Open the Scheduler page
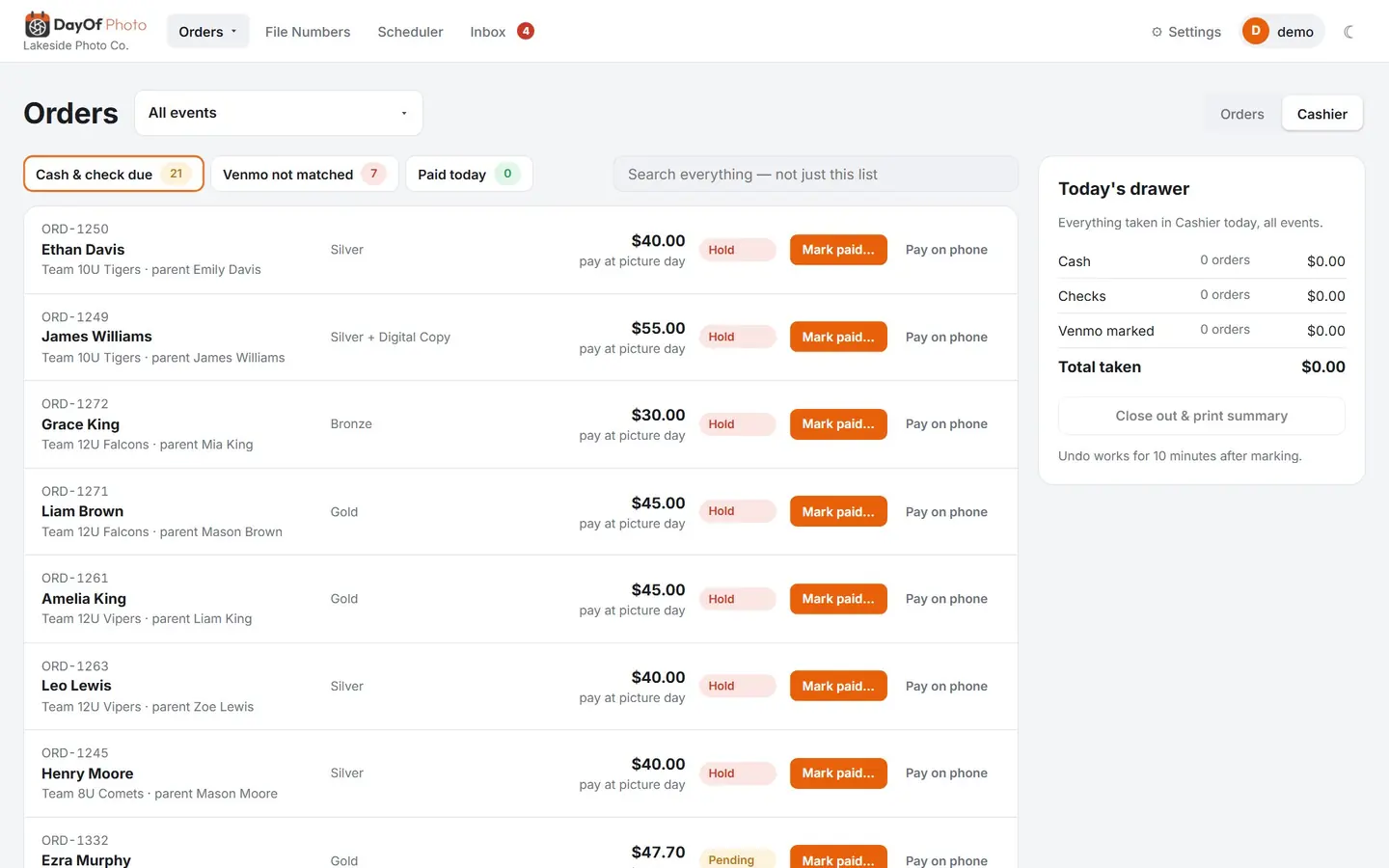Image resolution: width=1389 pixels, height=868 pixels. tap(410, 32)
